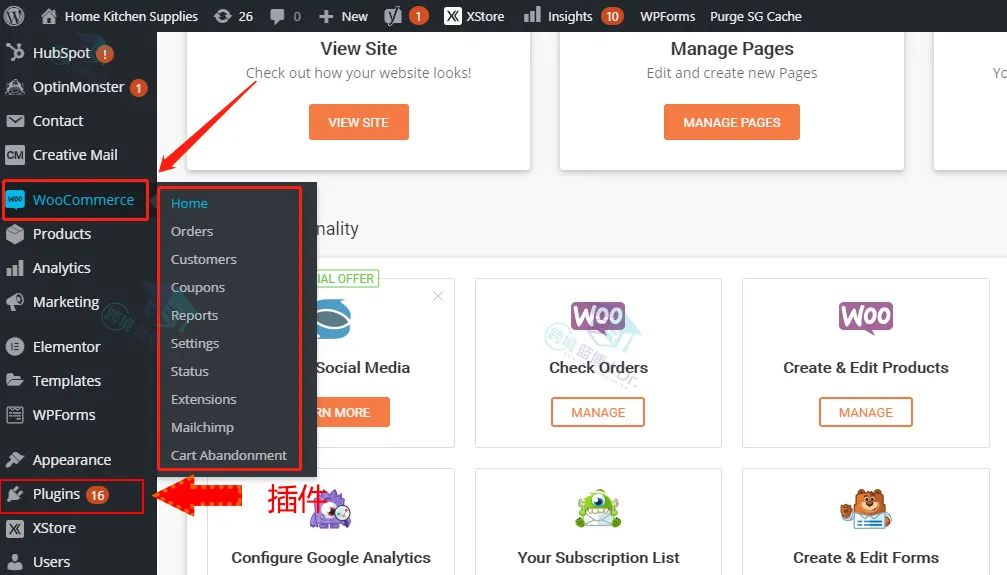The height and width of the screenshot is (575, 1007).
Task: Select Home in the WooCommerce submenu
Action: (189, 203)
